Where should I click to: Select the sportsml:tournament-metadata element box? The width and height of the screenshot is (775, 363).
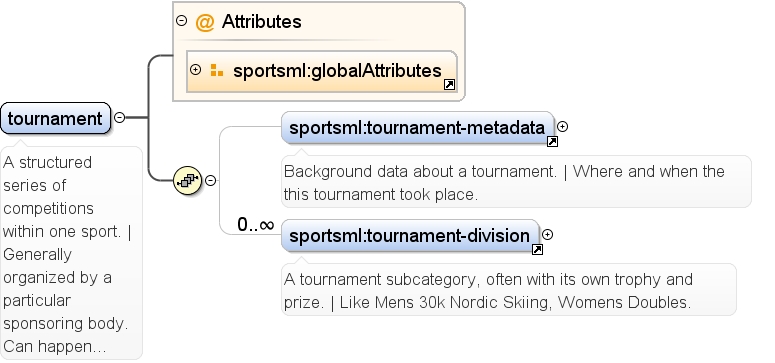coord(418,128)
